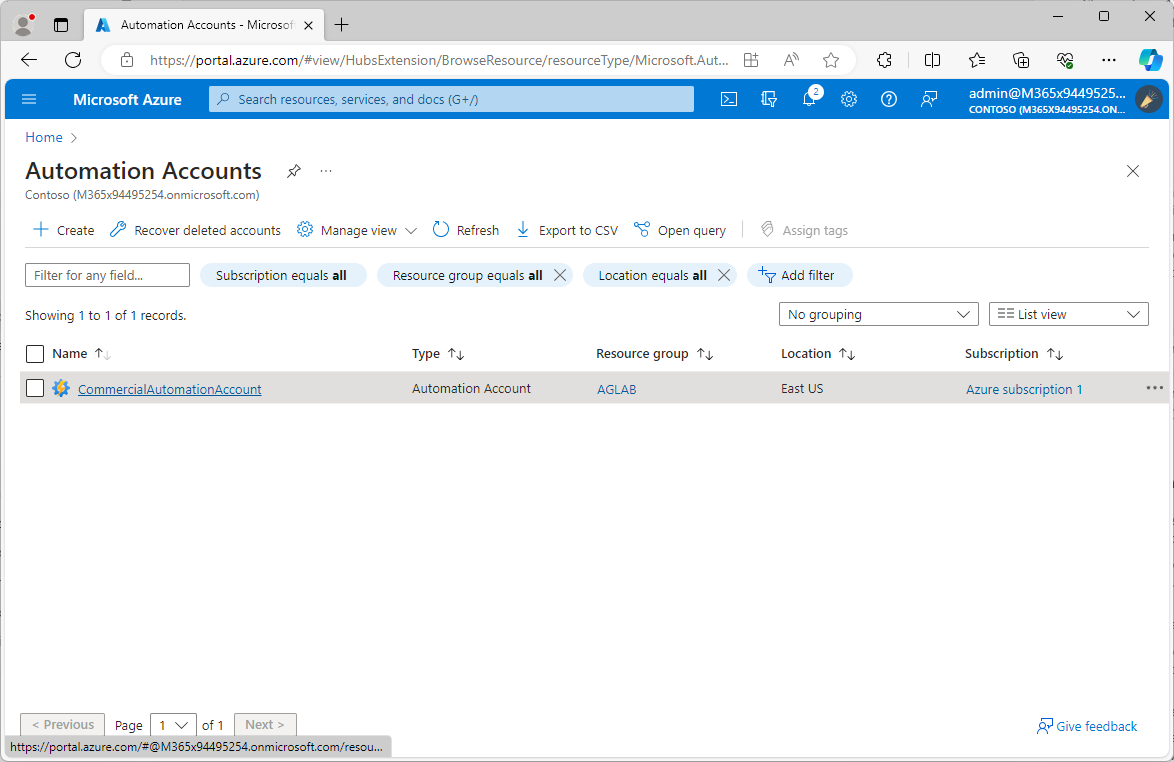Open the Azure Cloud Shell icon
1174x762 pixels.
pos(728,99)
